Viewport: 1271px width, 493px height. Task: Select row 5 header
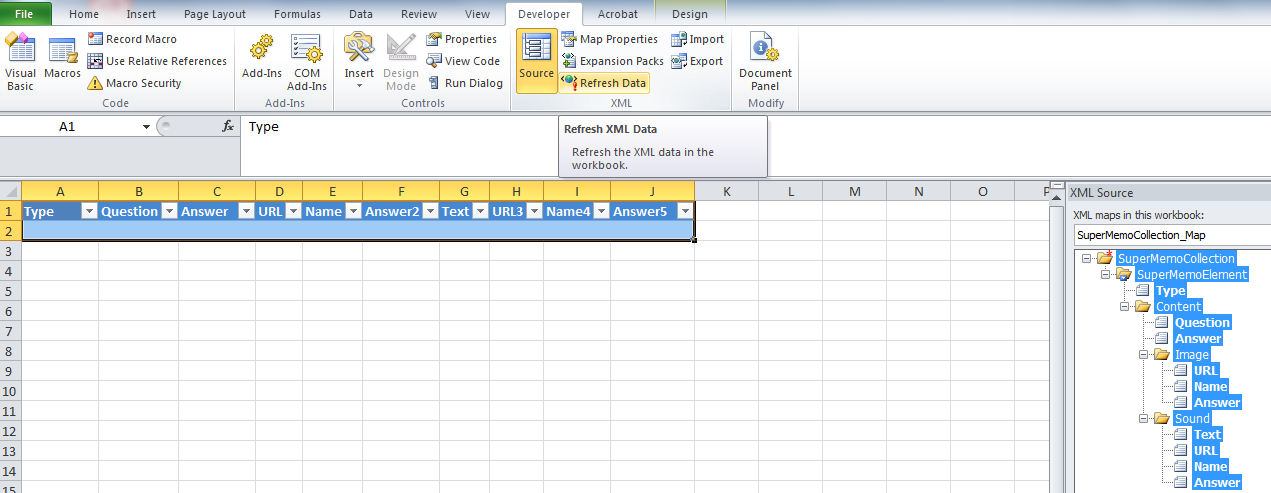tap(10, 291)
